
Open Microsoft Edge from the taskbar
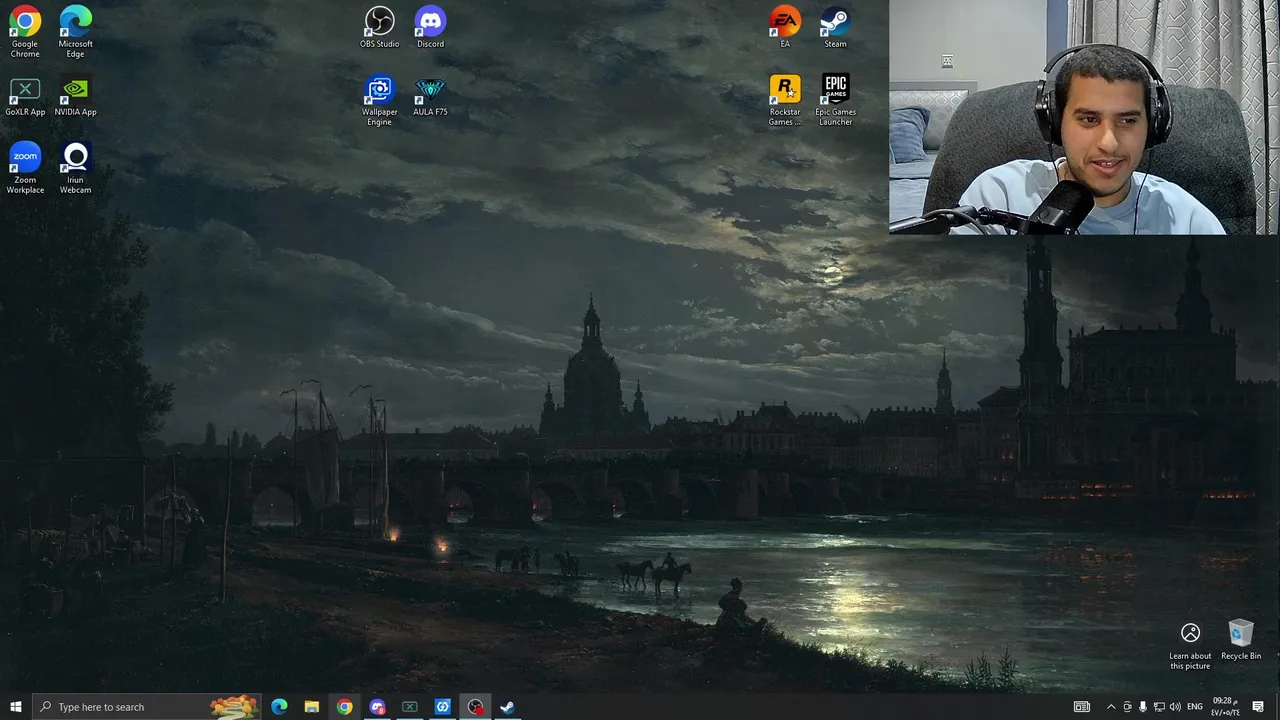(279, 707)
